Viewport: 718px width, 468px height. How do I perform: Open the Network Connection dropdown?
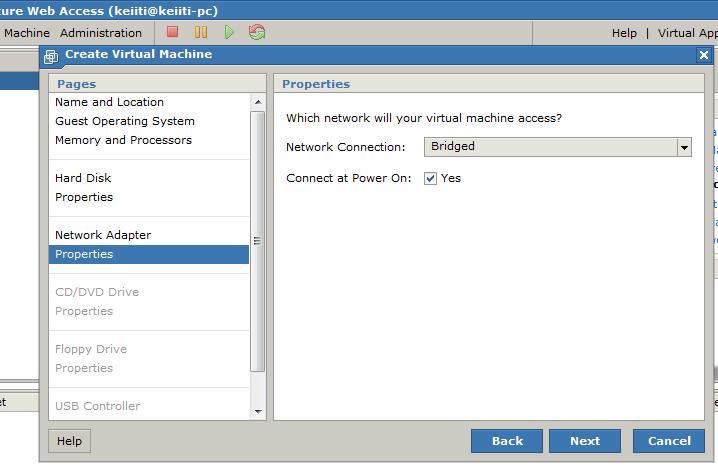tap(557, 147)
